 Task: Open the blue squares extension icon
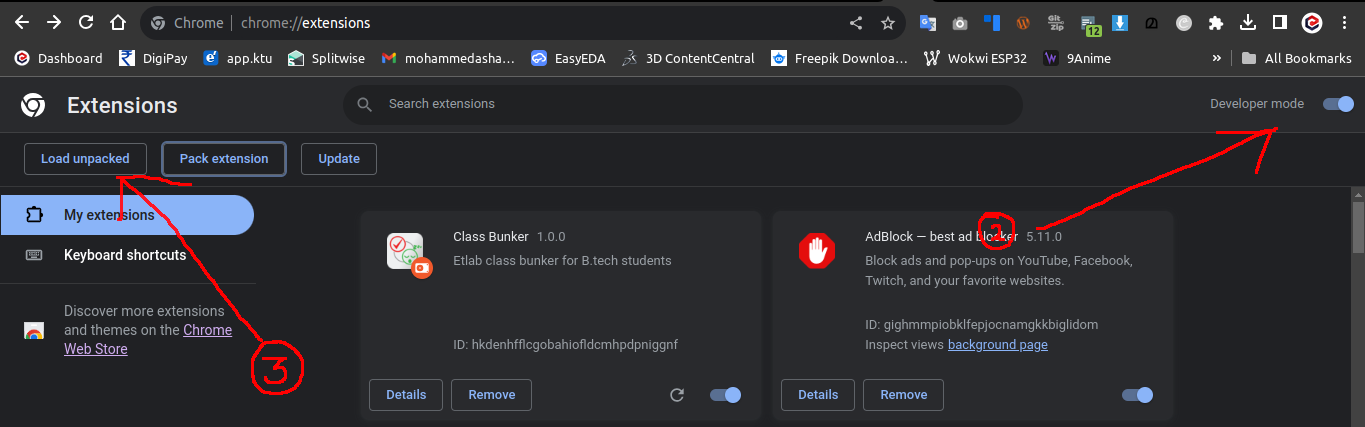[x=992, y=22]
